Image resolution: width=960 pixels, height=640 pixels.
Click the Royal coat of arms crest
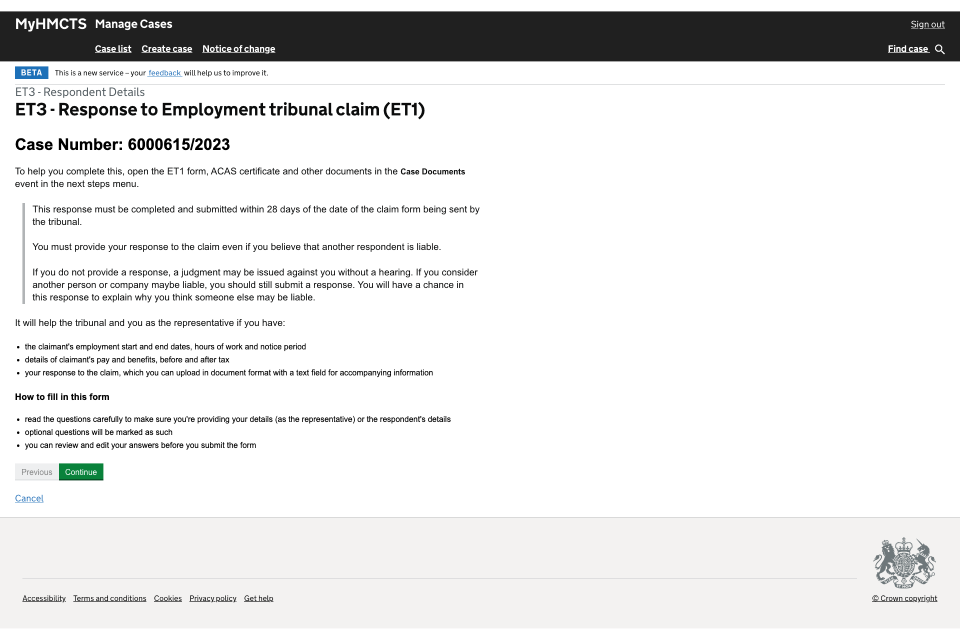tap(904, 563)
